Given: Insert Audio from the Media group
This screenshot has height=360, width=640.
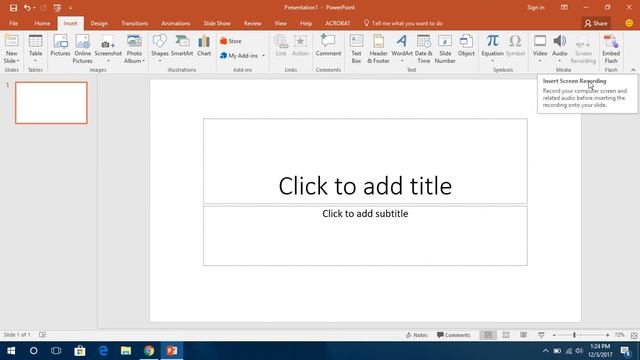Looking at the screenshot, I should coord(560,49).
